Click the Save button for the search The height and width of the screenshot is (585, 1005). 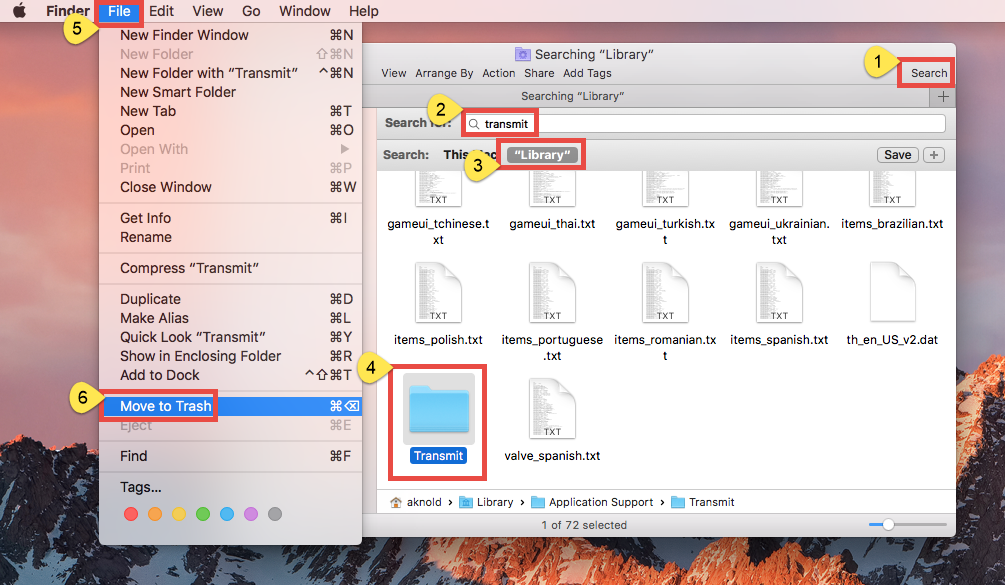tap(897, 154)
